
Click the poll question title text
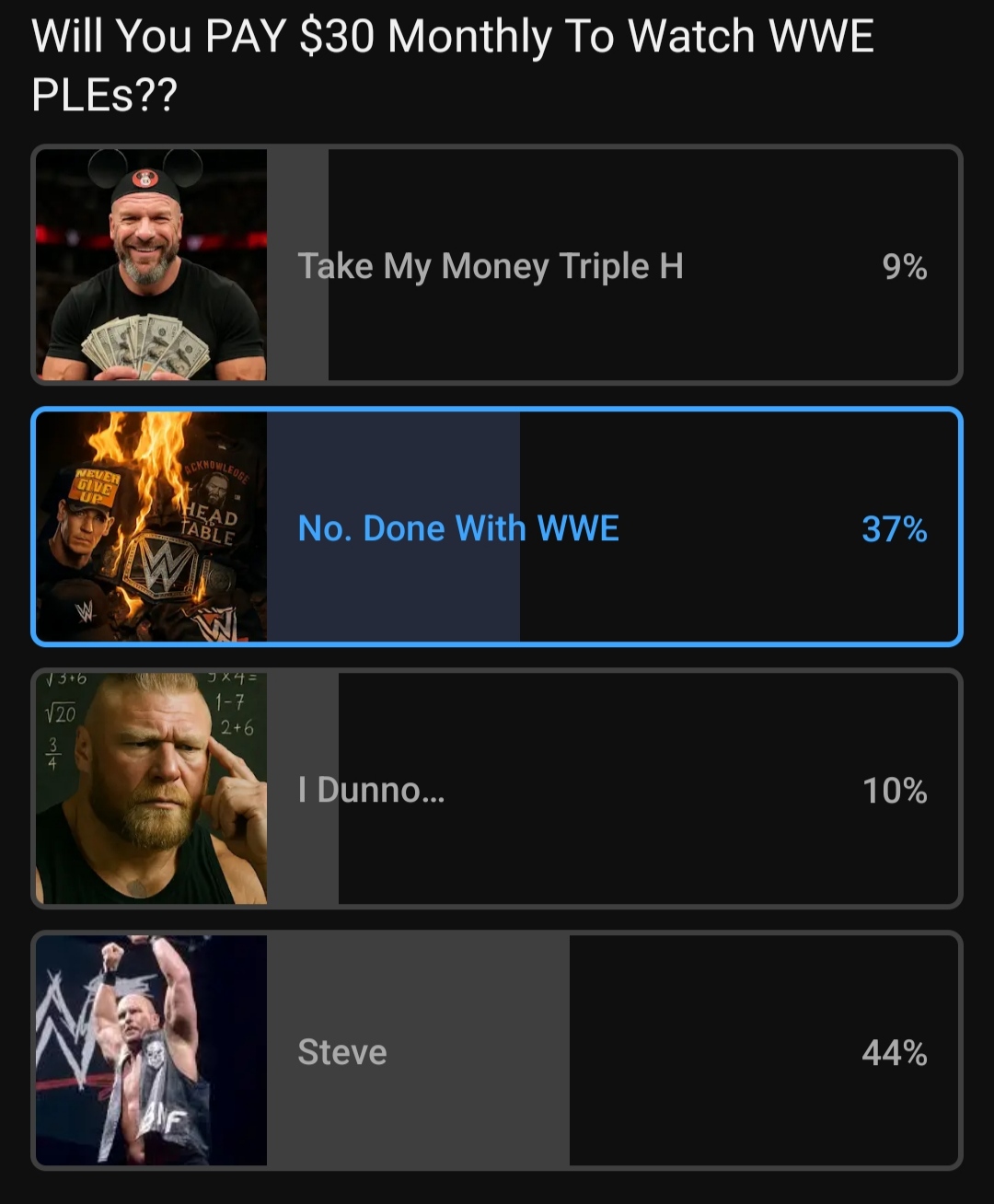click(453, 64)
